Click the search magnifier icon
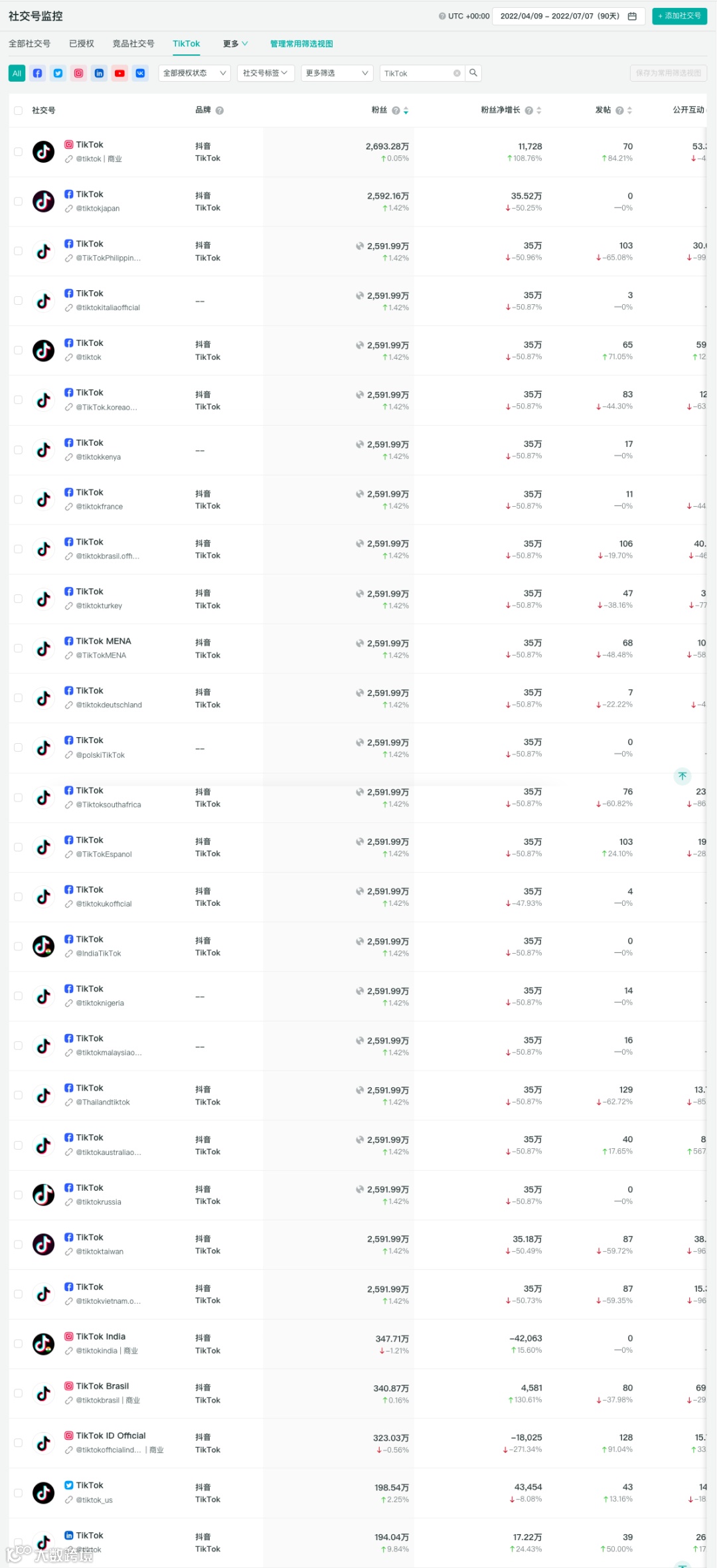 [x=473, y=73]
